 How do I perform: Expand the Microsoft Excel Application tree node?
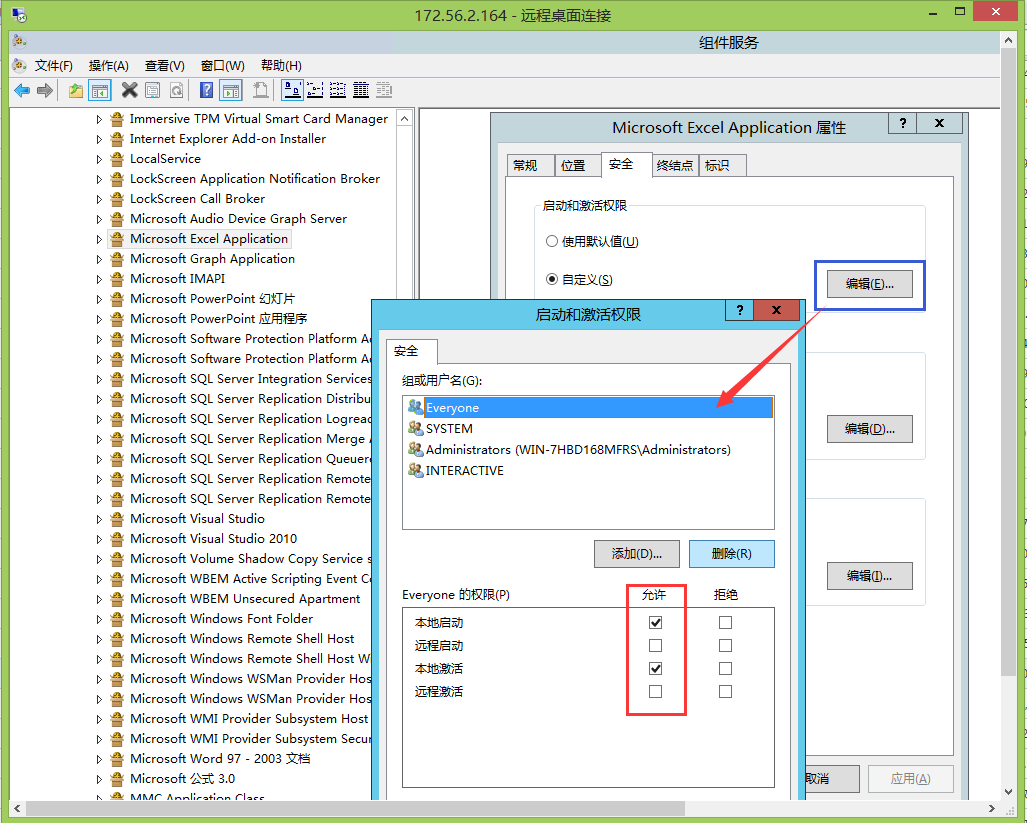click(97, 238)
